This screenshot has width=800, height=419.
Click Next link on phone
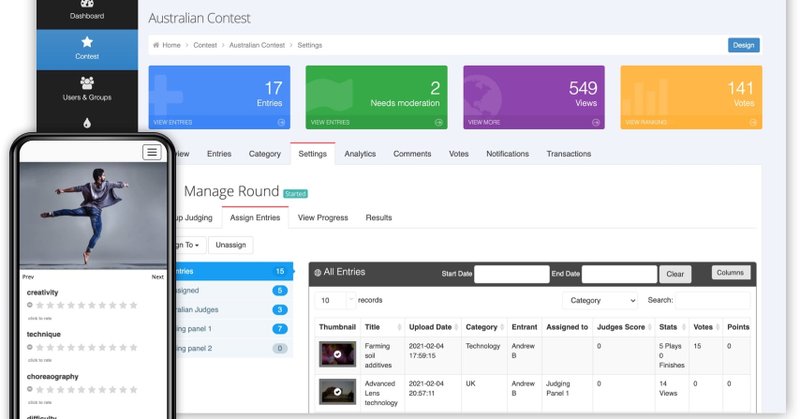(x=158, y=277)
